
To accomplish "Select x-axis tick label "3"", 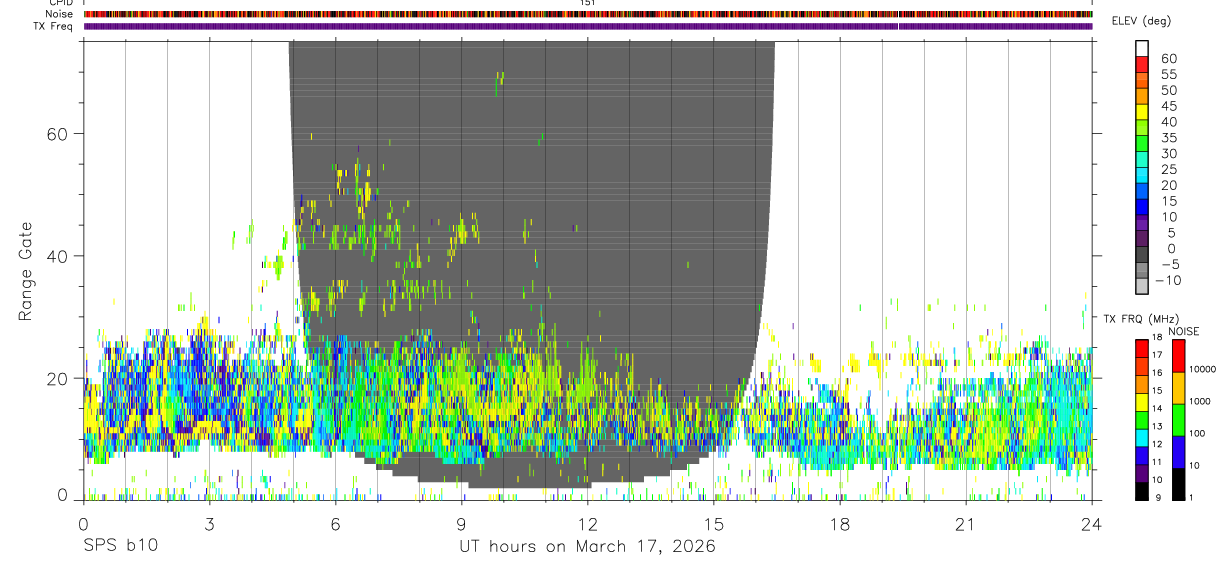I will (x=209, y=524).
